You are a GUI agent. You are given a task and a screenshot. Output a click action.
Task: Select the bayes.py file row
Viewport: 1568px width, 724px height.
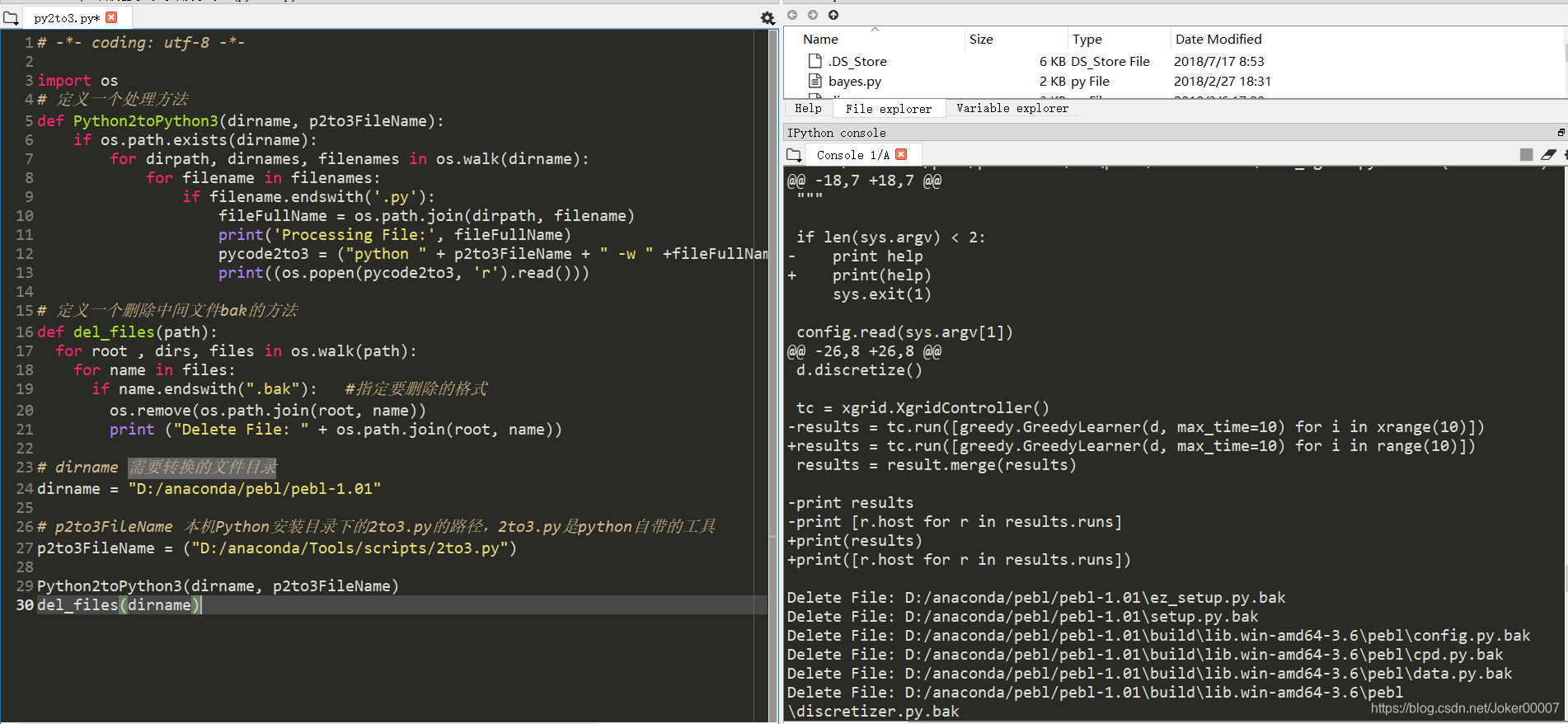point(1173,81)
